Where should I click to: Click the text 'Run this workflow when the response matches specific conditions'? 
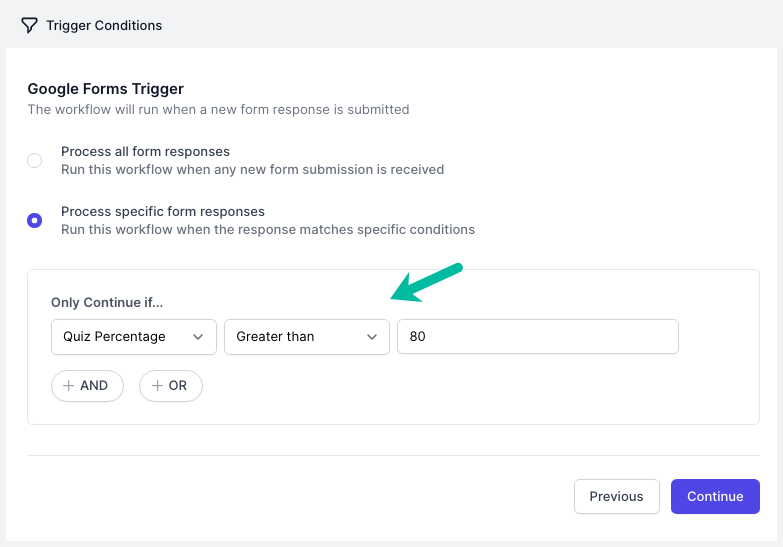268,230
